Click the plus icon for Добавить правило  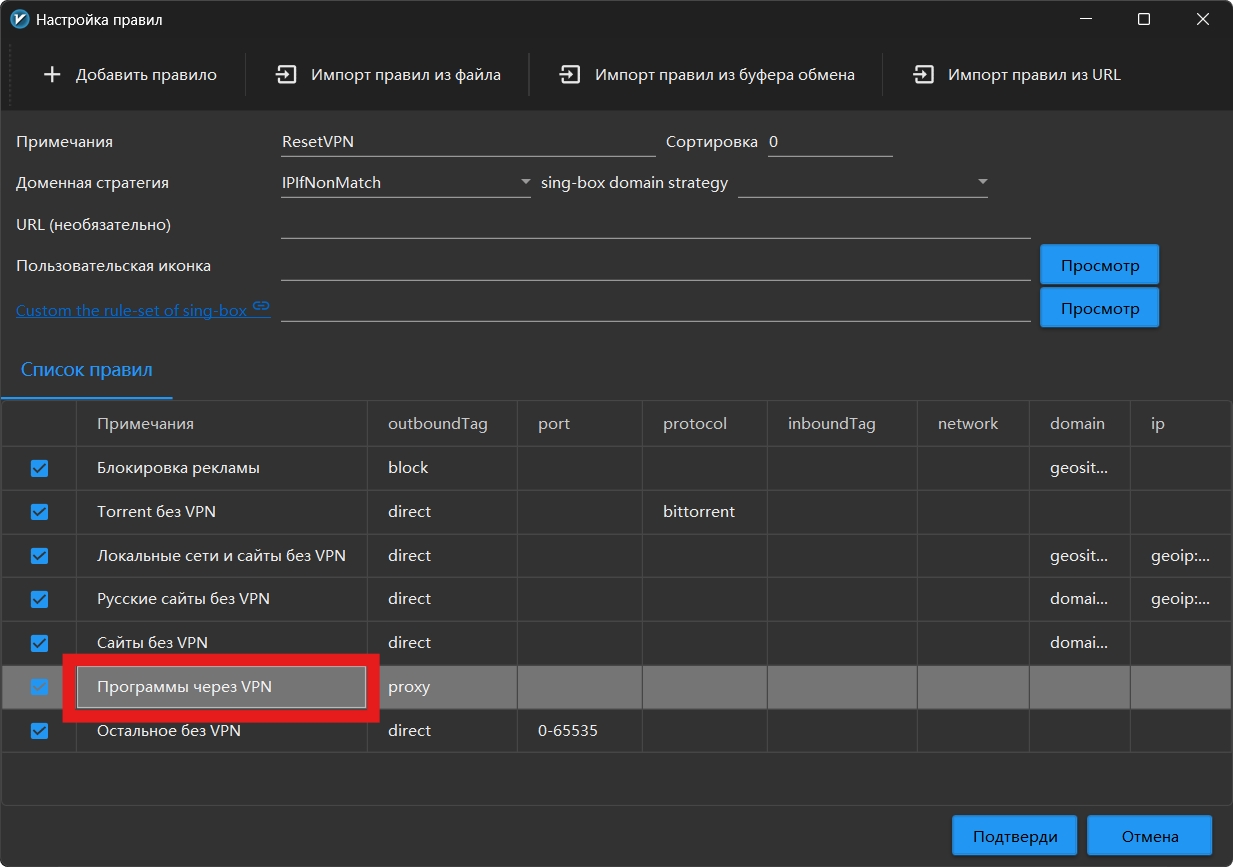coord(52,75)
